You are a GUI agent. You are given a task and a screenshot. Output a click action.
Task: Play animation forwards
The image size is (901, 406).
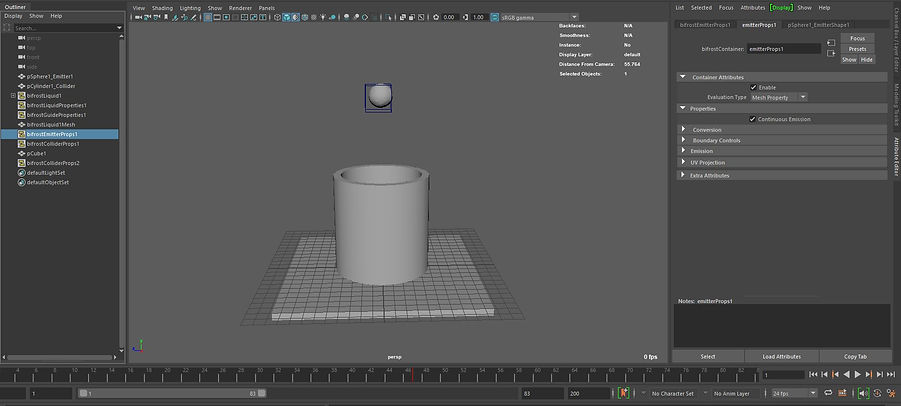(857, 374)
